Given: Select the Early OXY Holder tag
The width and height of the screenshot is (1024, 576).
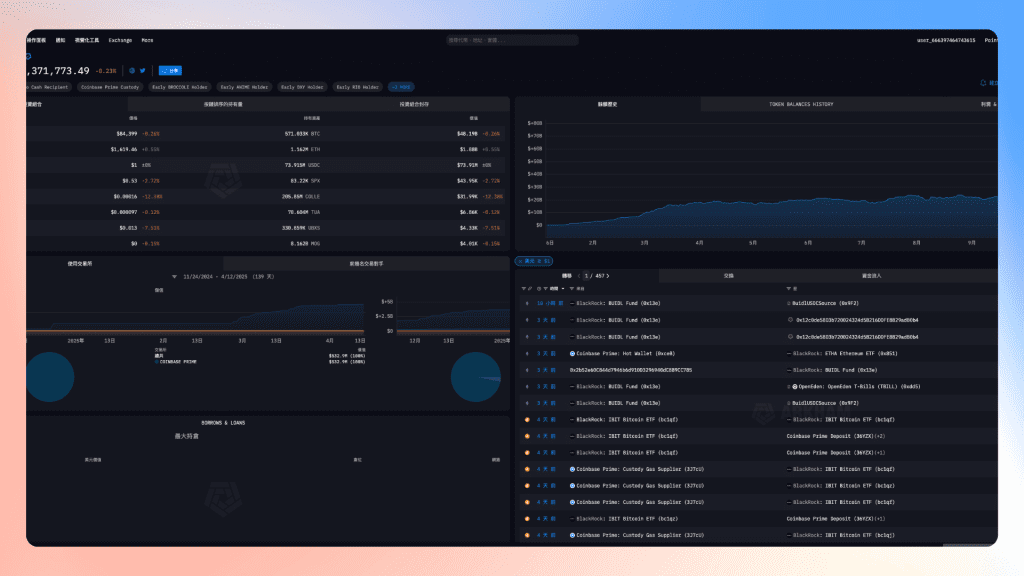Looking at the screenshot, I should click(302, 87).
